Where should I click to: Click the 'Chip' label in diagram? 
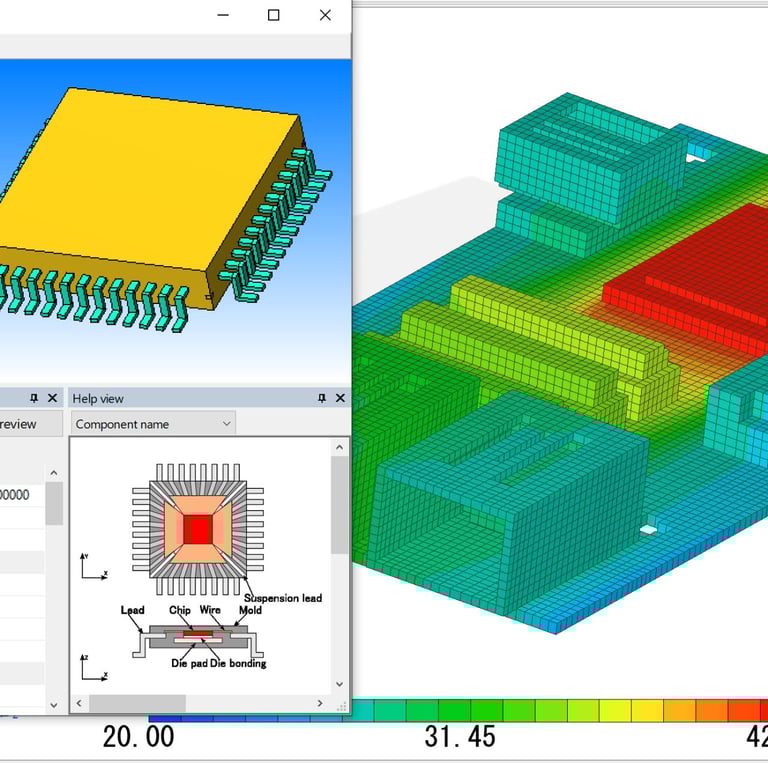click(180, 610)
